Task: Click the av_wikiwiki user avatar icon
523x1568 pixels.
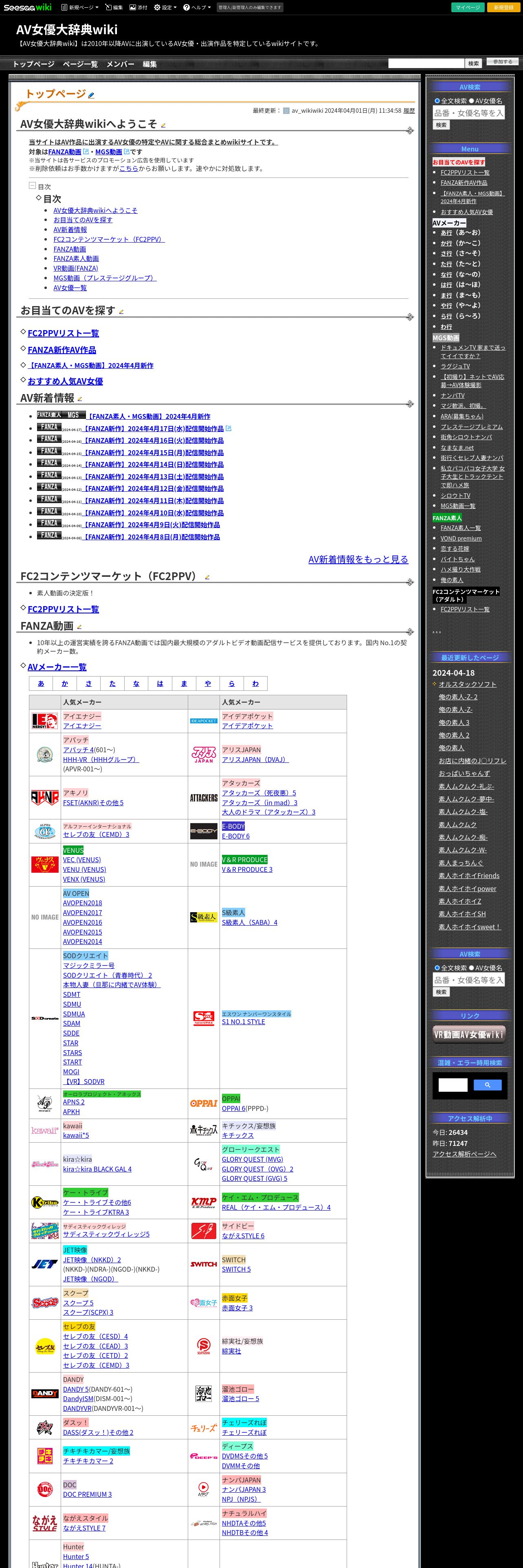Action: coord(286,111)
